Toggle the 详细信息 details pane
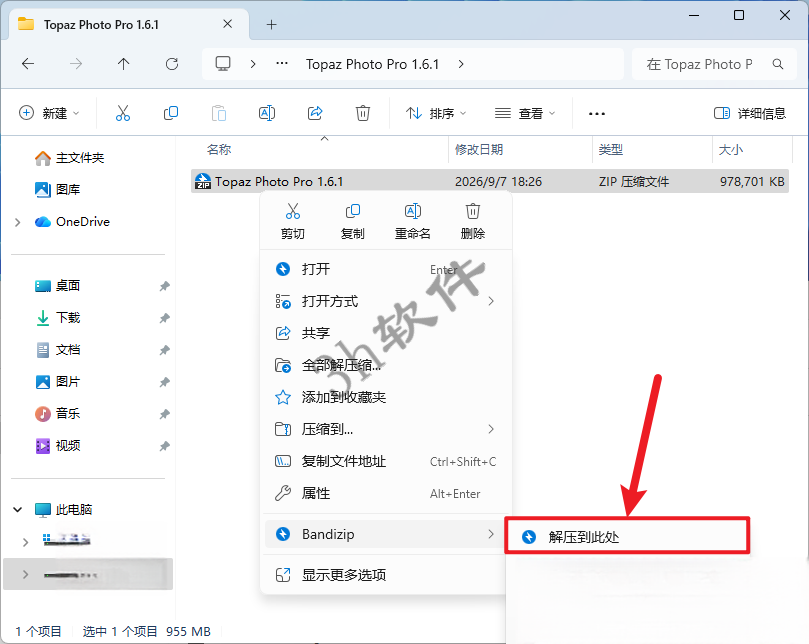 click(x=750, y=113)
